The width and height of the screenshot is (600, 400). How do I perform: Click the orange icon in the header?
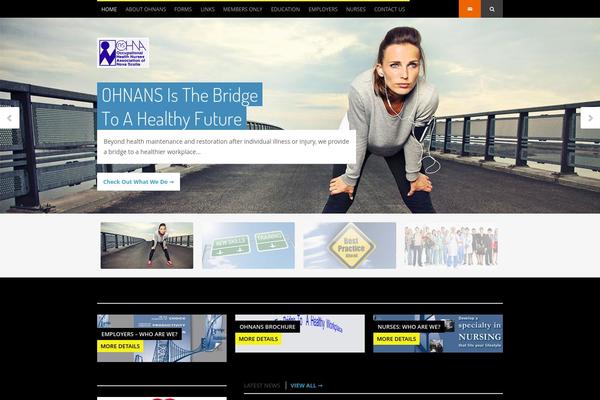pyautogui.click(x=470, y=9)
